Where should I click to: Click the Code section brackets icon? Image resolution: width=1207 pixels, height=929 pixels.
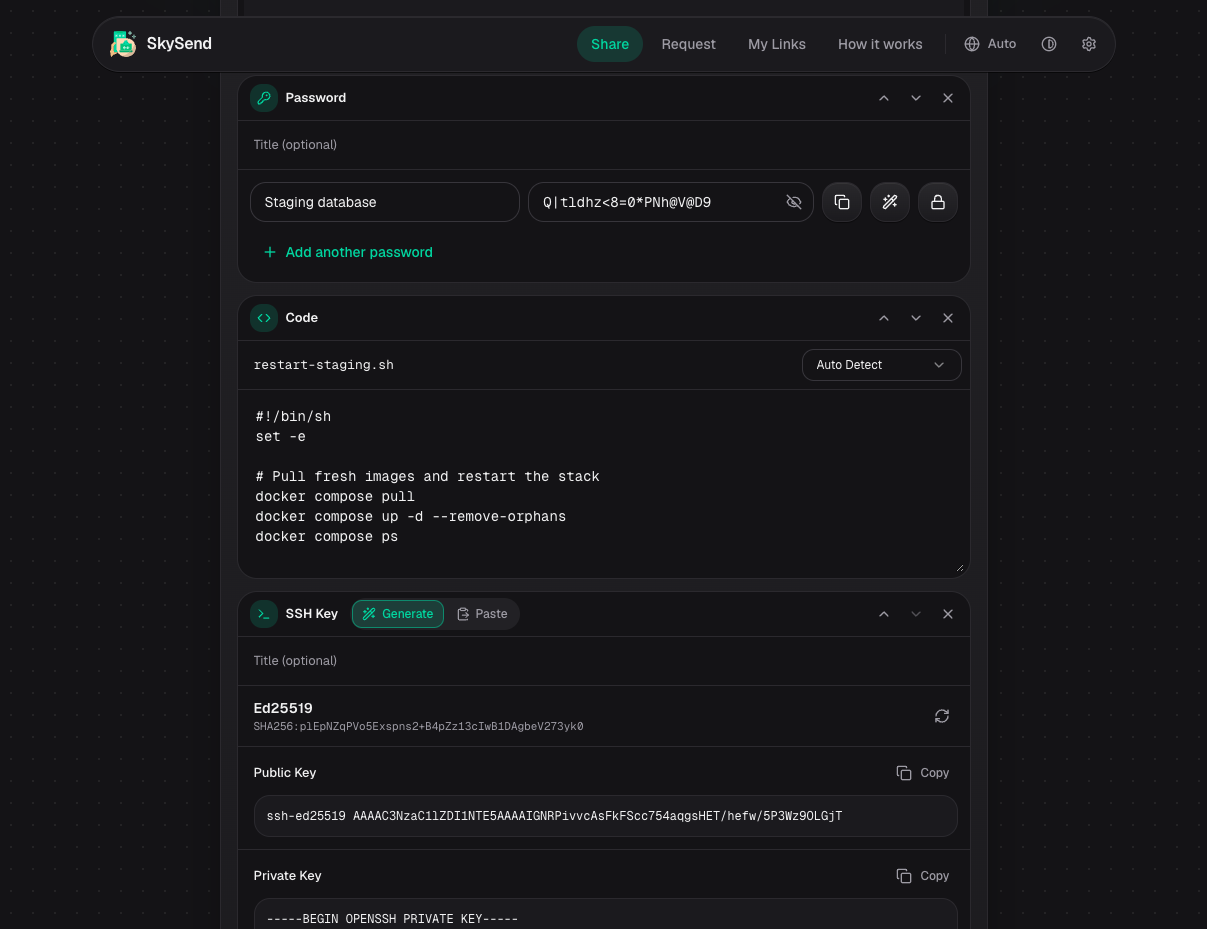pyautogui.click(x=264, y=318)
